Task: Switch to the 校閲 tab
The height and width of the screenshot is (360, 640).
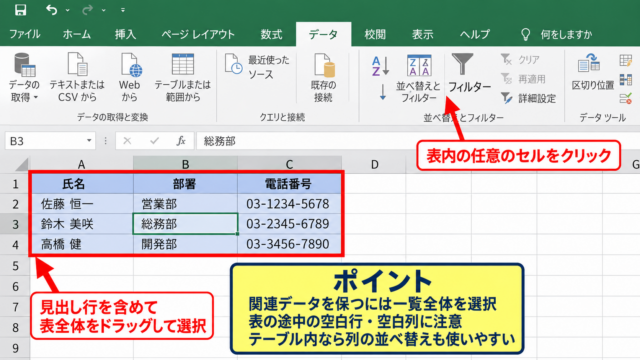Action: [x=375, y=34]
